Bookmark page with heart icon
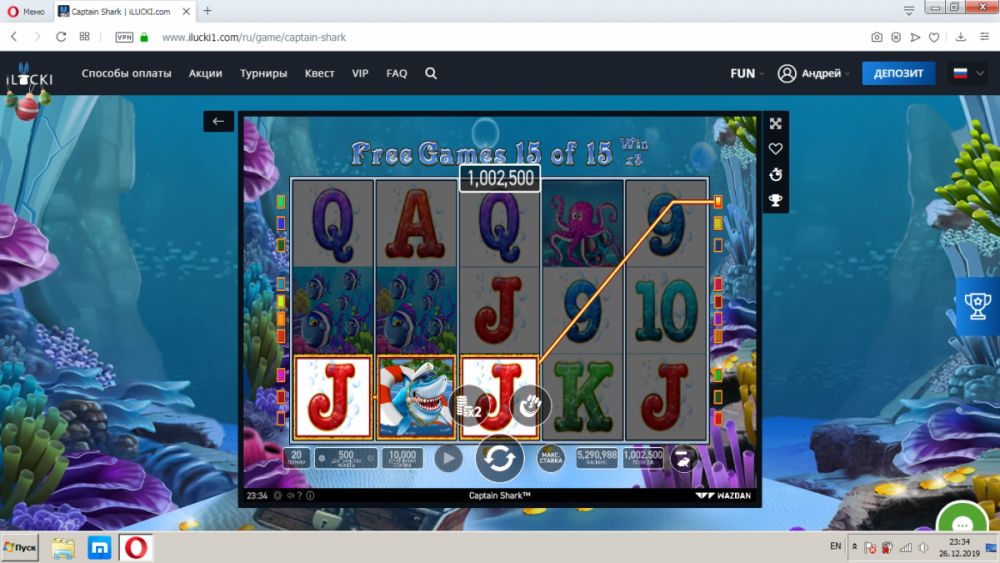Viewport: 1000px width, 563px height. 934,37
